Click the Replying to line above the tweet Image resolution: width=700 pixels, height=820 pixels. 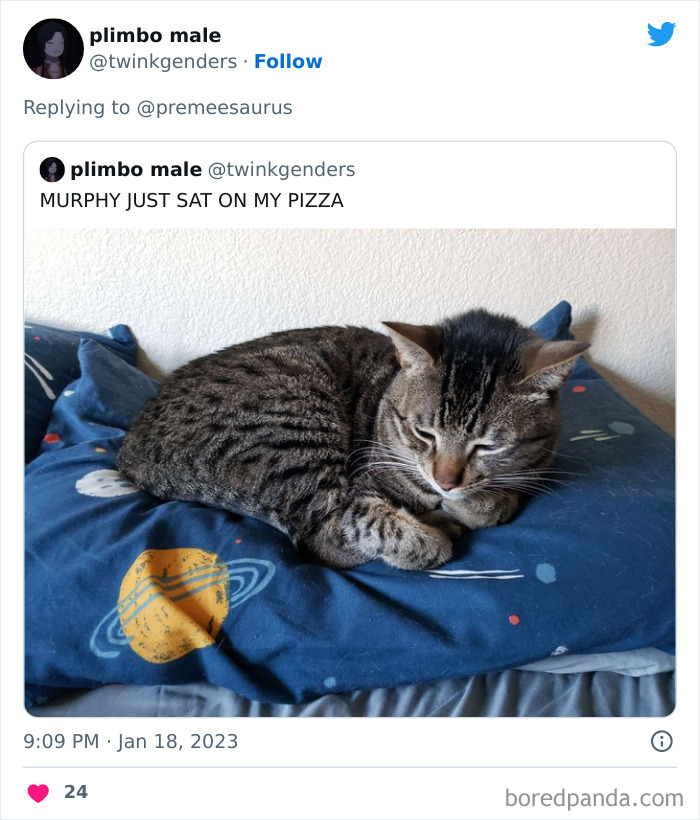pos(157,105)
